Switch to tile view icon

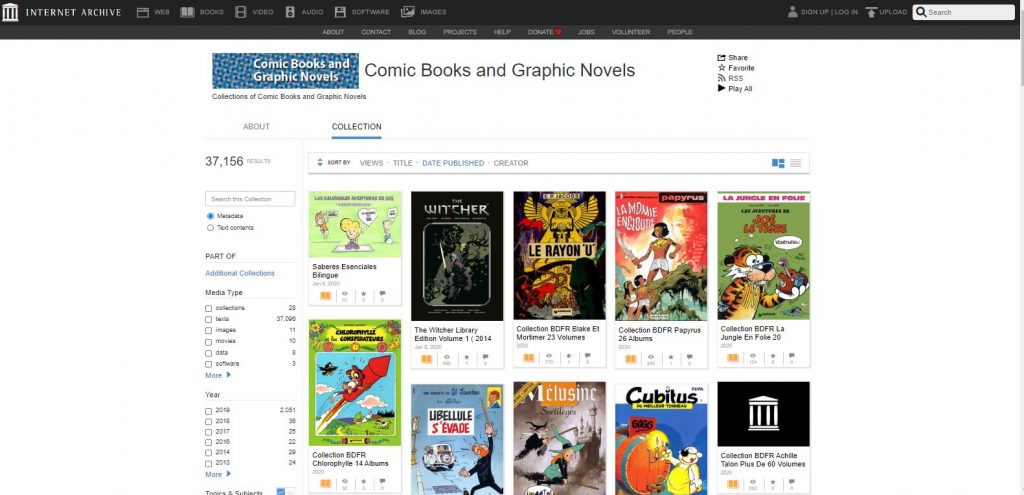tap(778, 163)
